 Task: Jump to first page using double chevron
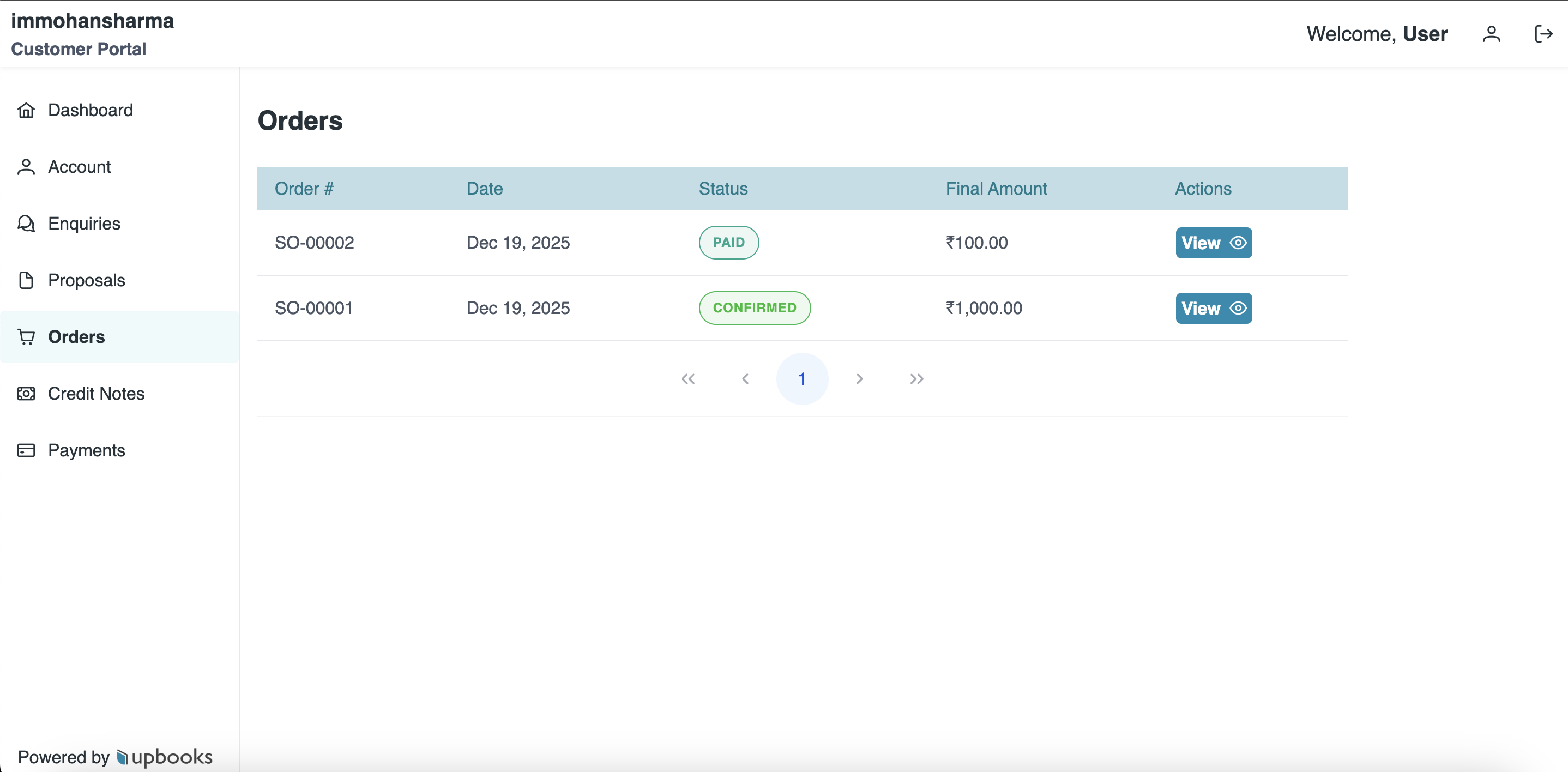pyautogui.click(x=688, y=378)
